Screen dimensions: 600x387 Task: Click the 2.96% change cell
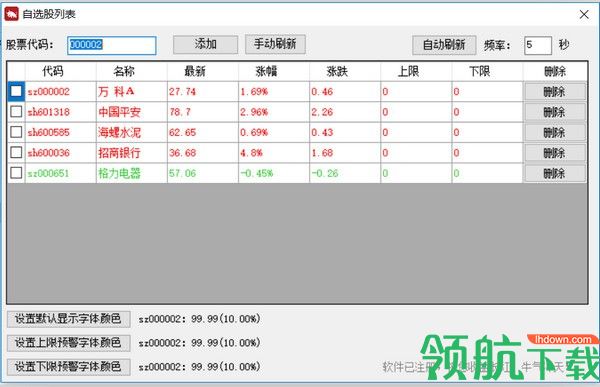274,112
